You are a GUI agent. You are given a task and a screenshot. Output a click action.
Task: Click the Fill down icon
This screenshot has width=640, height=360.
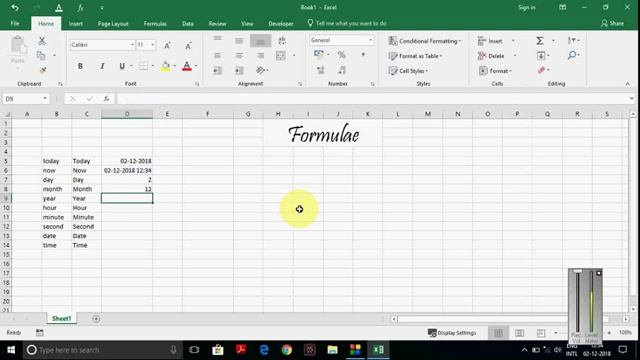(x=541, y=56)
